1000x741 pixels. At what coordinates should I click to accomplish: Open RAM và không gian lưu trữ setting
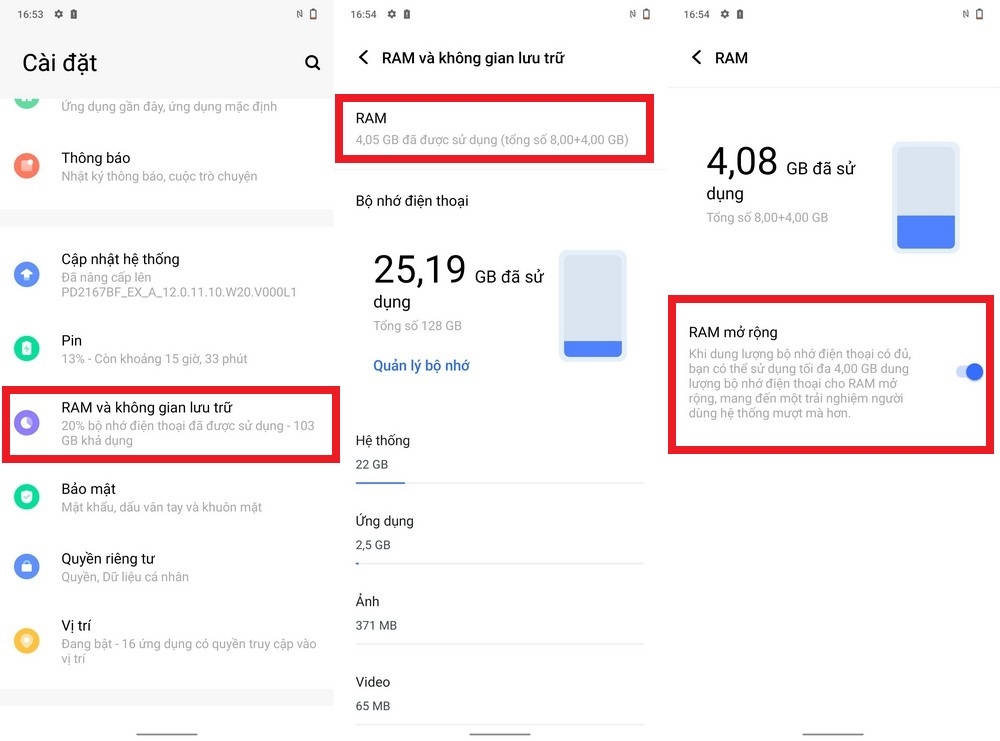[171, 423]
